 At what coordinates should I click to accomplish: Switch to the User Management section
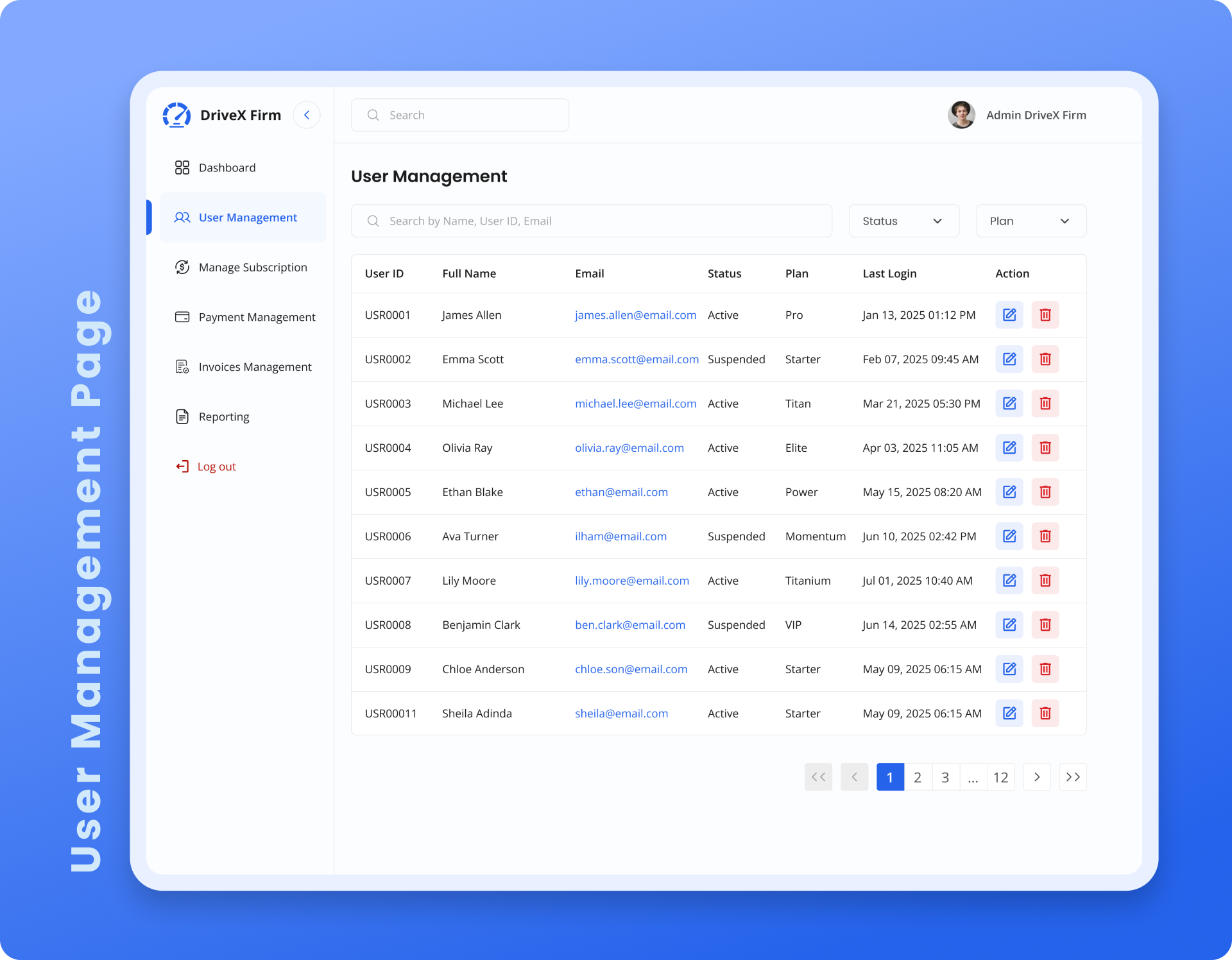[248, 217]
